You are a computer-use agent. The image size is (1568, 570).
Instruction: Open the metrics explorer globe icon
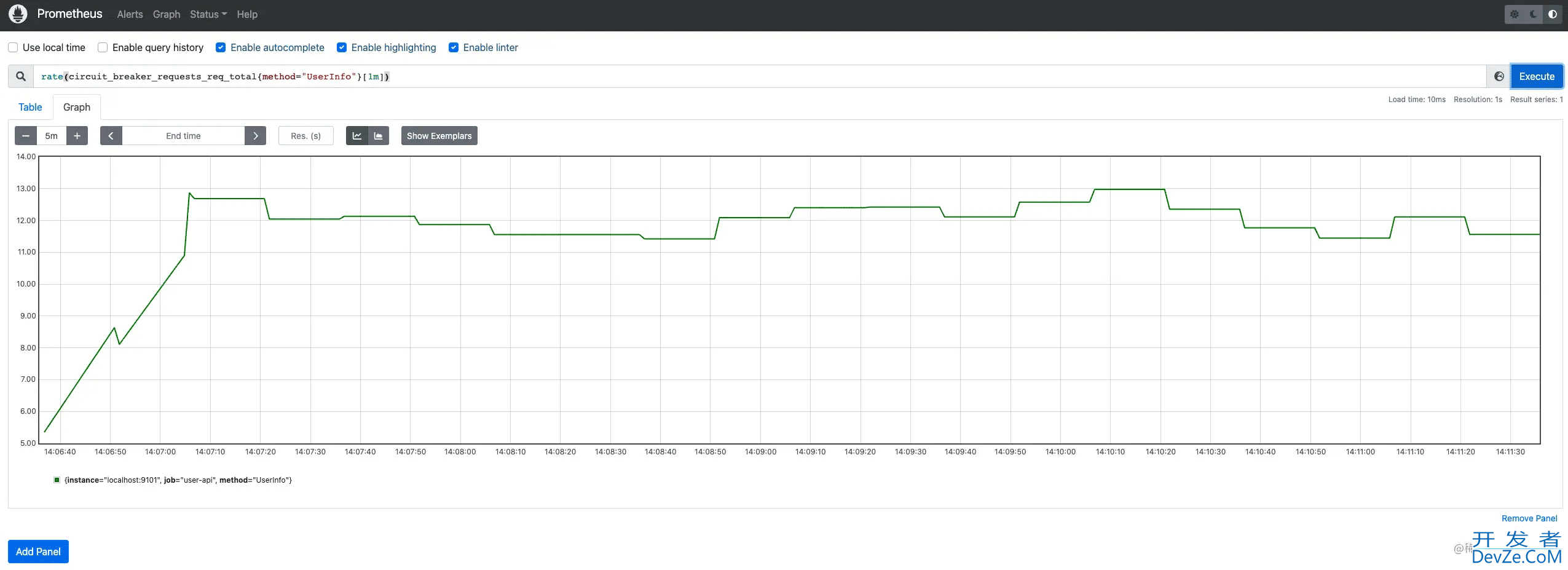(1499, 76)
